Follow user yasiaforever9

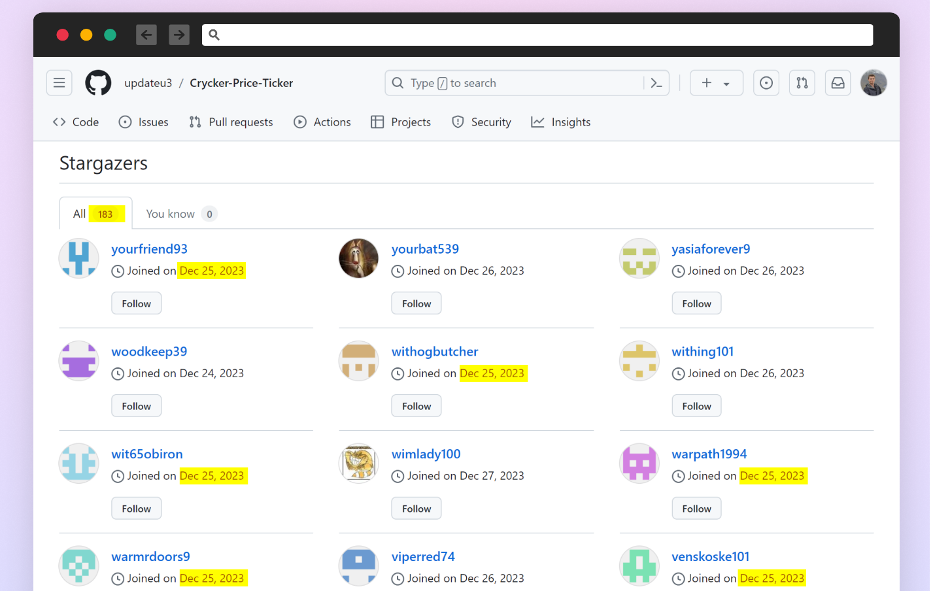coord(696,303)
